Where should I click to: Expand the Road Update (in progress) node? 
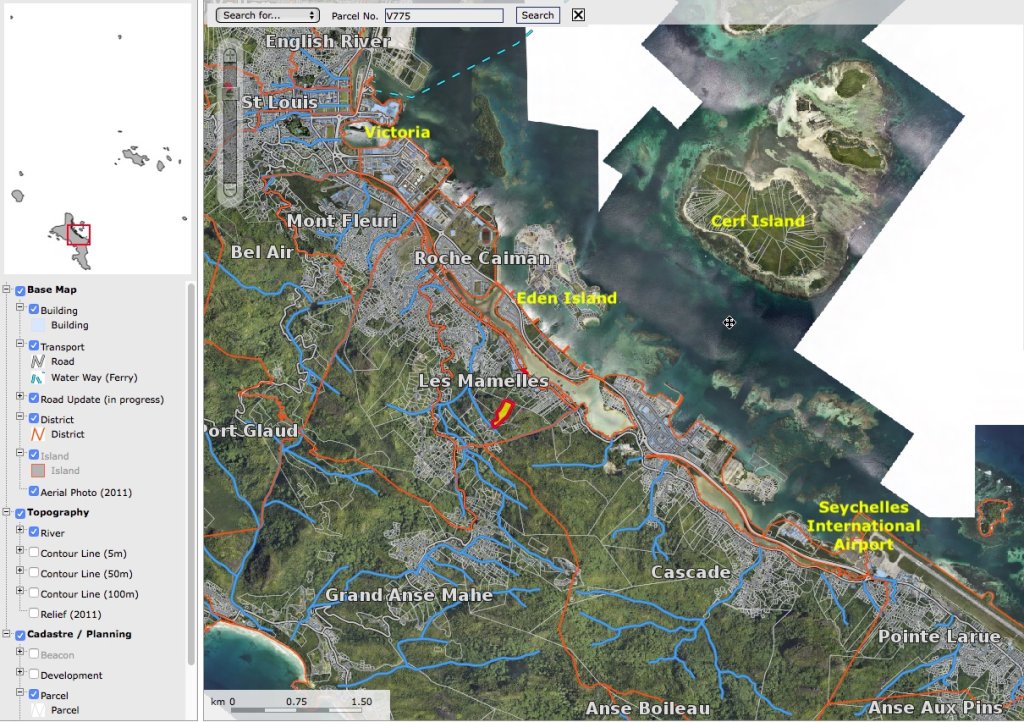20,399
